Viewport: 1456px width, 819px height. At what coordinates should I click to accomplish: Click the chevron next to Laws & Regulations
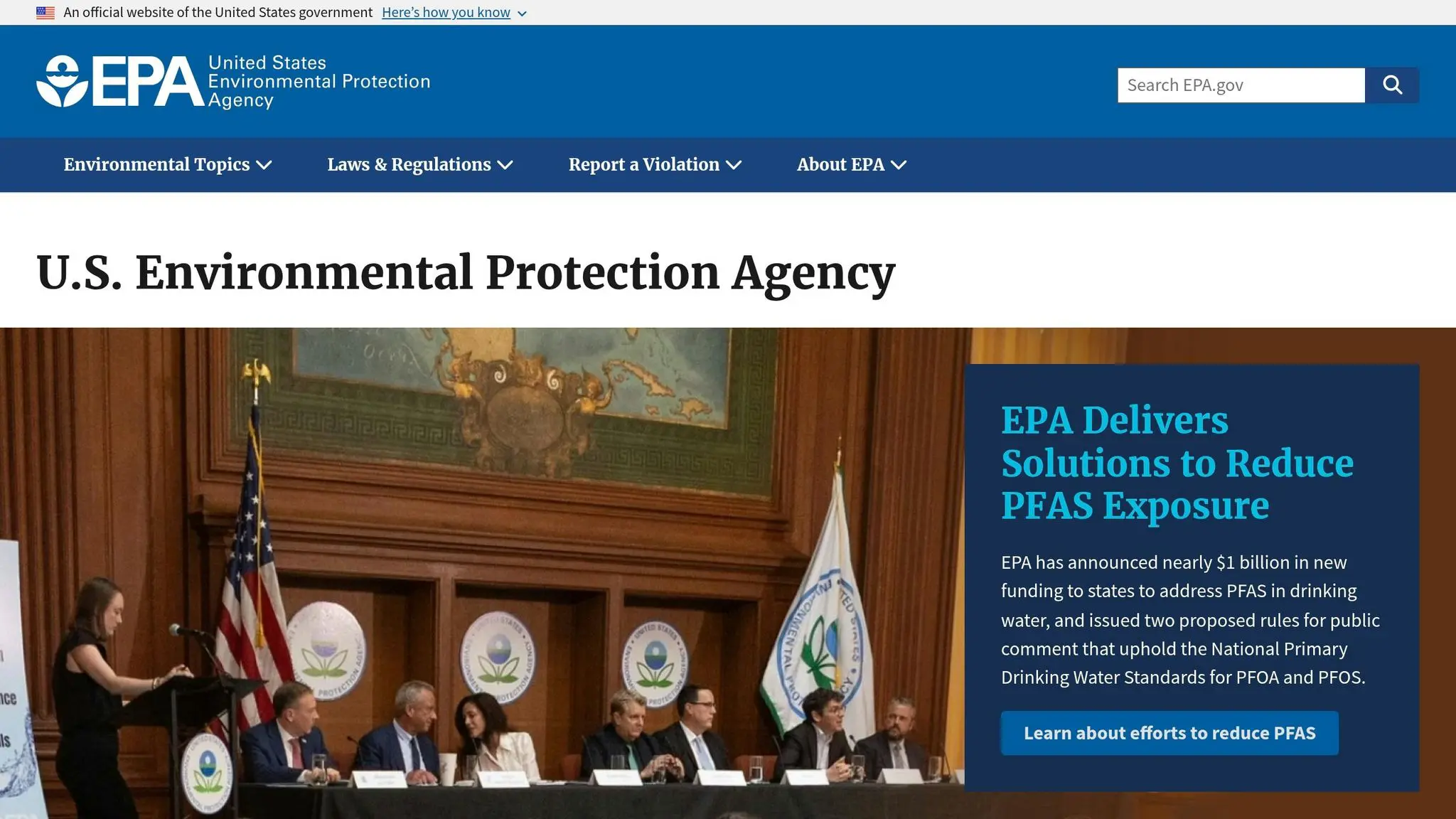pos(505,165)
